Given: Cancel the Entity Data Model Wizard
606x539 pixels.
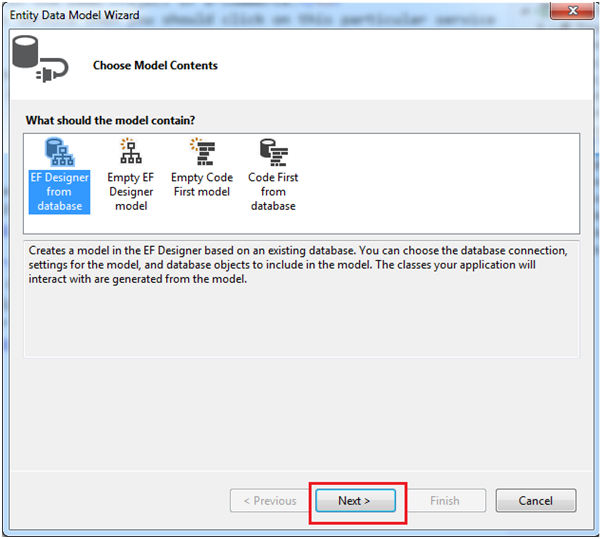Looking at the screenshot, I should (x=537, y=502).
